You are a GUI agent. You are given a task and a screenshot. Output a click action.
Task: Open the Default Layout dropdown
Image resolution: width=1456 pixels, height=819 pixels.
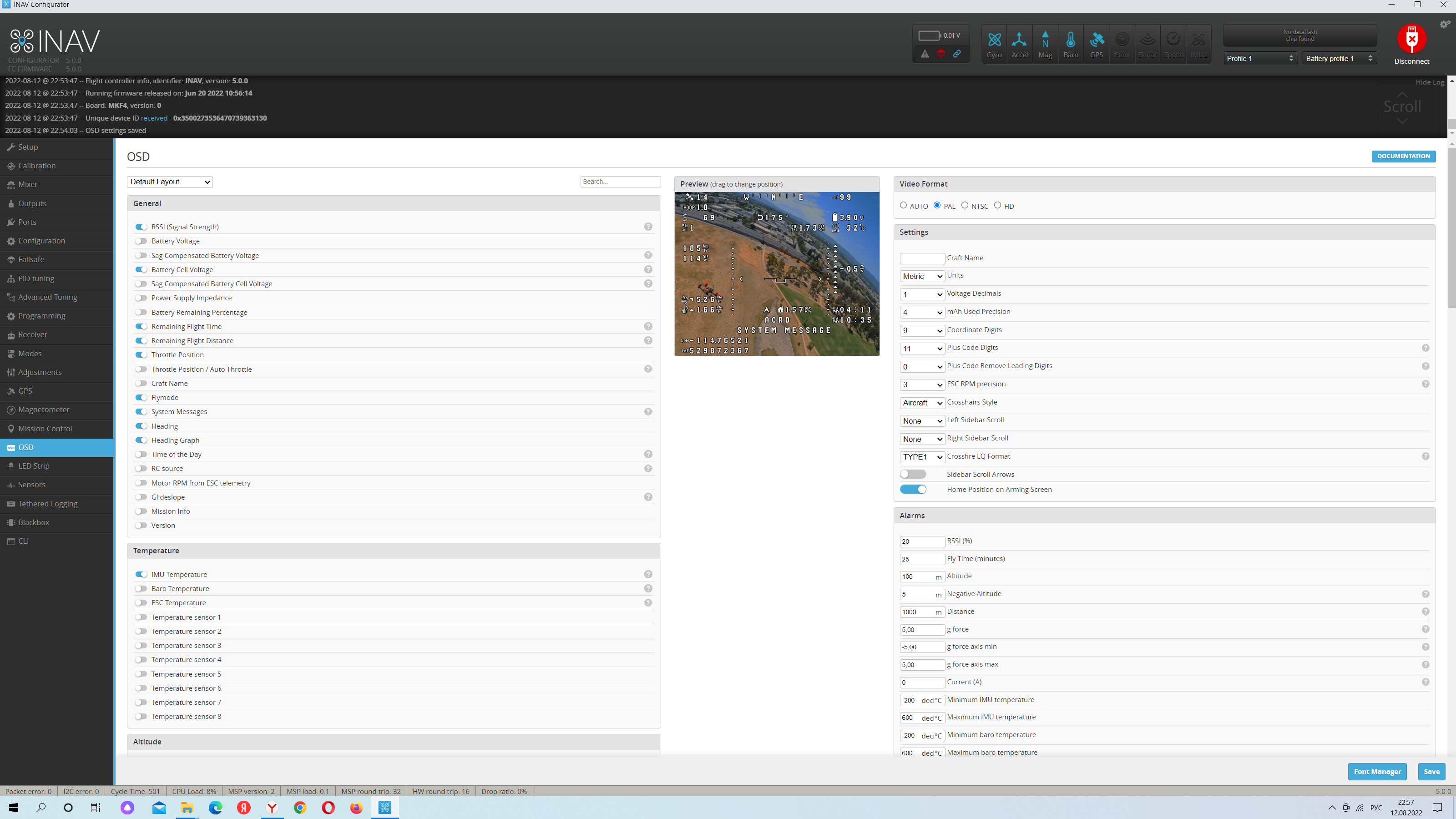[169, 182]
